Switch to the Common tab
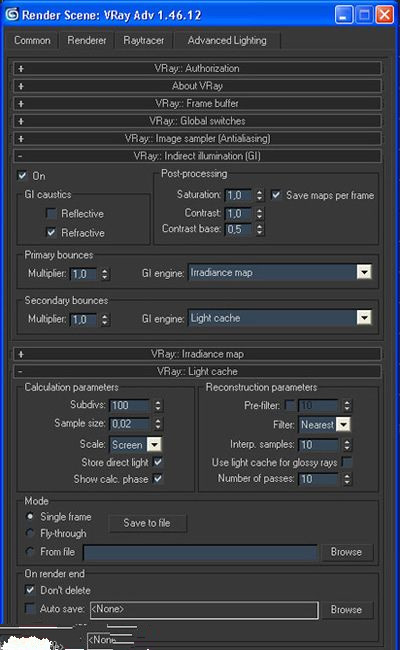400x650 pixels. 32,41
